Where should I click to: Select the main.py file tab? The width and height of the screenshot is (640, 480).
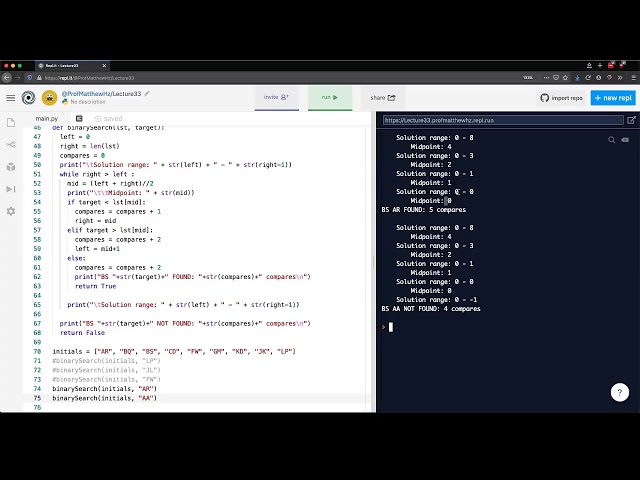click(x=47, y=118)
